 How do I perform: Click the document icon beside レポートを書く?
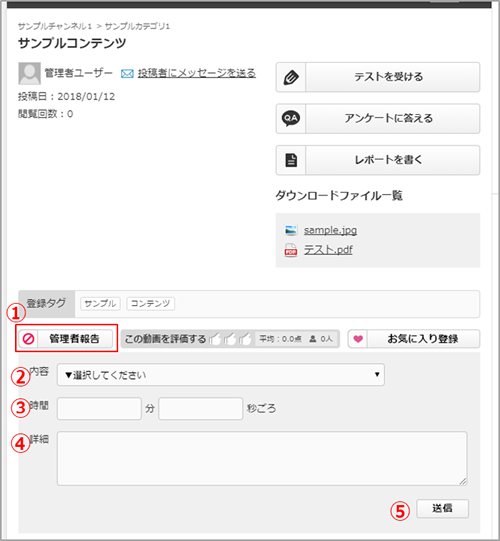(x=291, y=160)
